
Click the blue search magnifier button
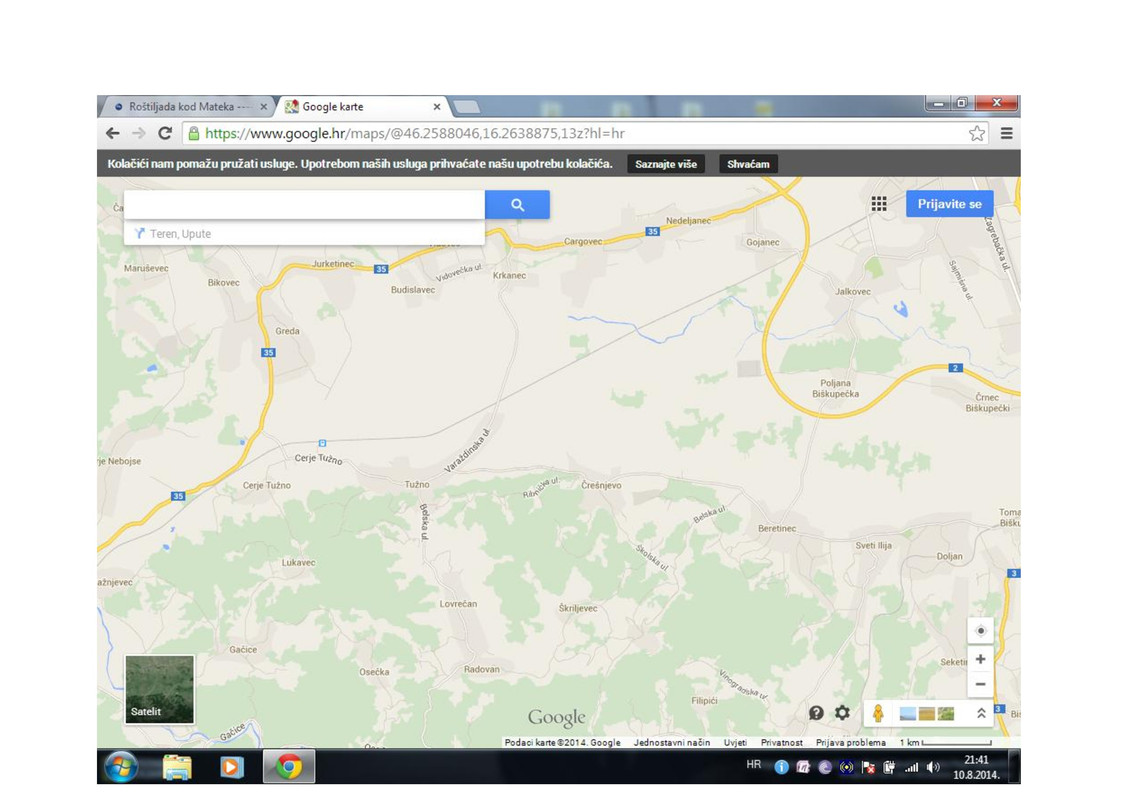pos(517,205)
